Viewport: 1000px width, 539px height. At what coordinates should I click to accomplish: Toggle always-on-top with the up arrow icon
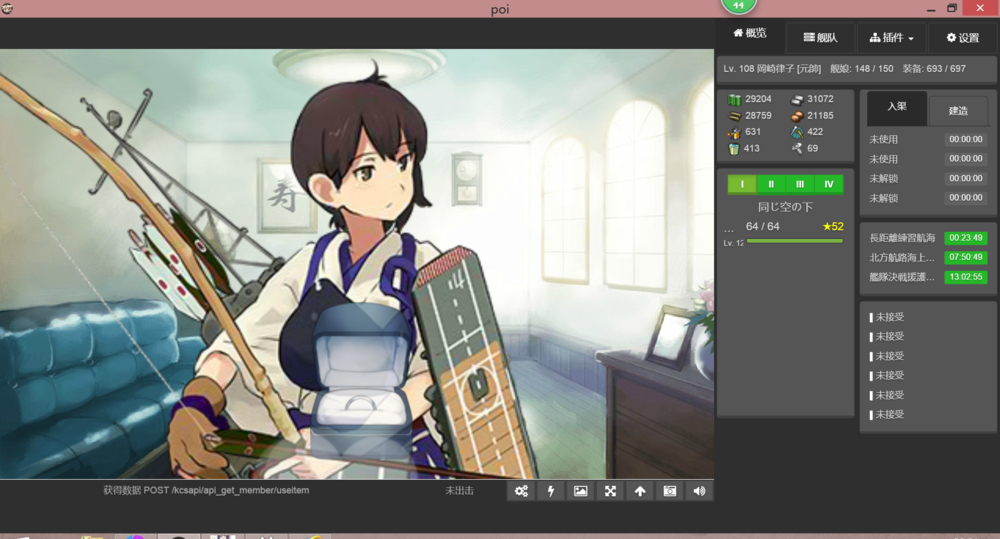tap(640, 491)
